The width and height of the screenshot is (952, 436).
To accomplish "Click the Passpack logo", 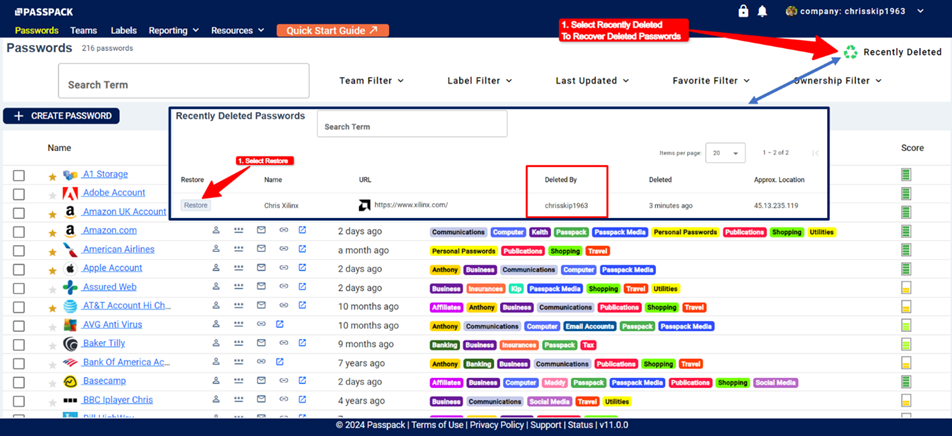I will pyautogui.click(x=43, y=12).
